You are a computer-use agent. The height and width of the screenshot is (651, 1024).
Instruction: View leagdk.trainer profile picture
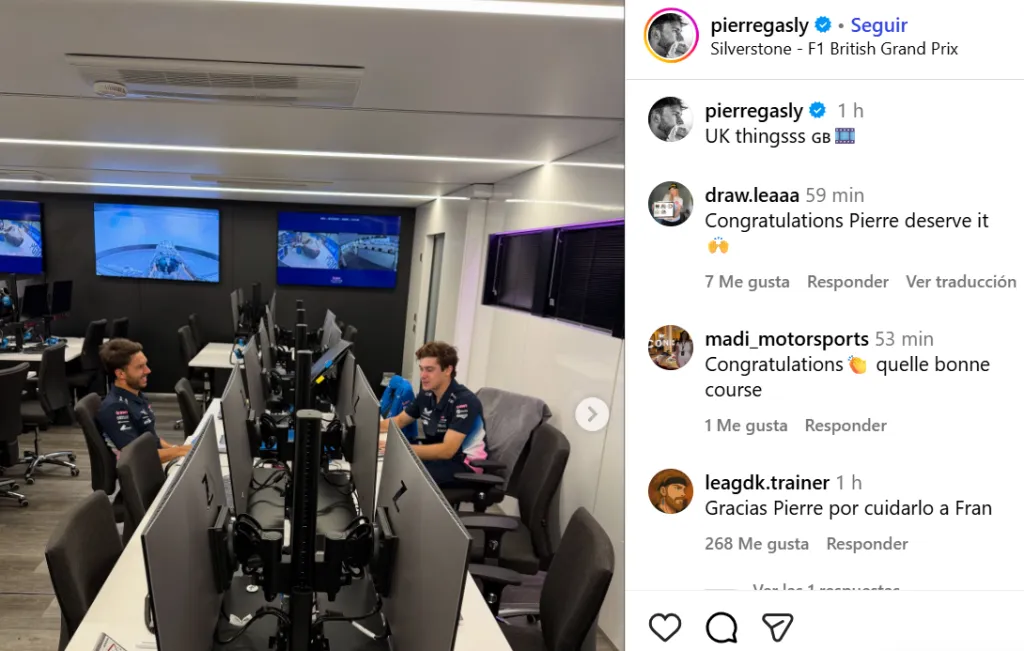click(670, 490)
